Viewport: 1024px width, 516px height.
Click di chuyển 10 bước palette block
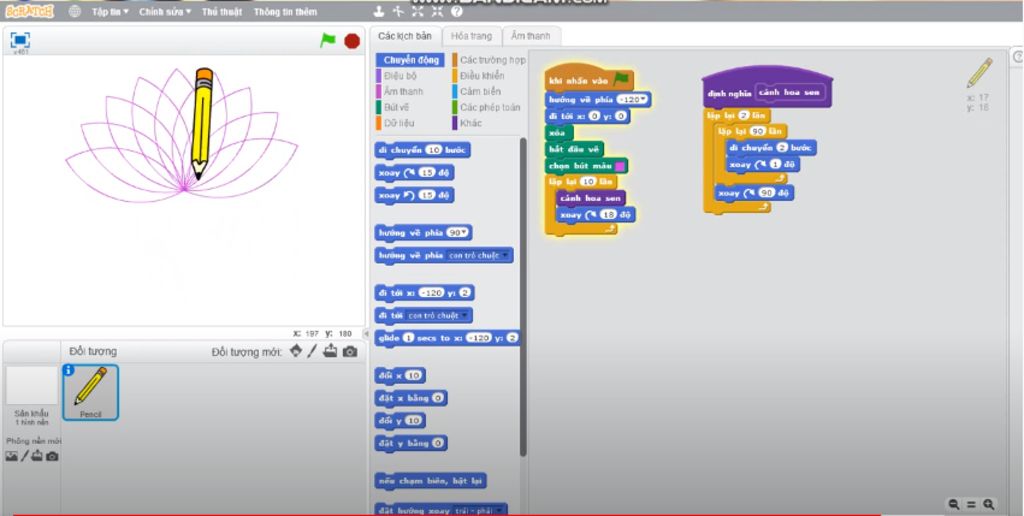coord(422,150)
